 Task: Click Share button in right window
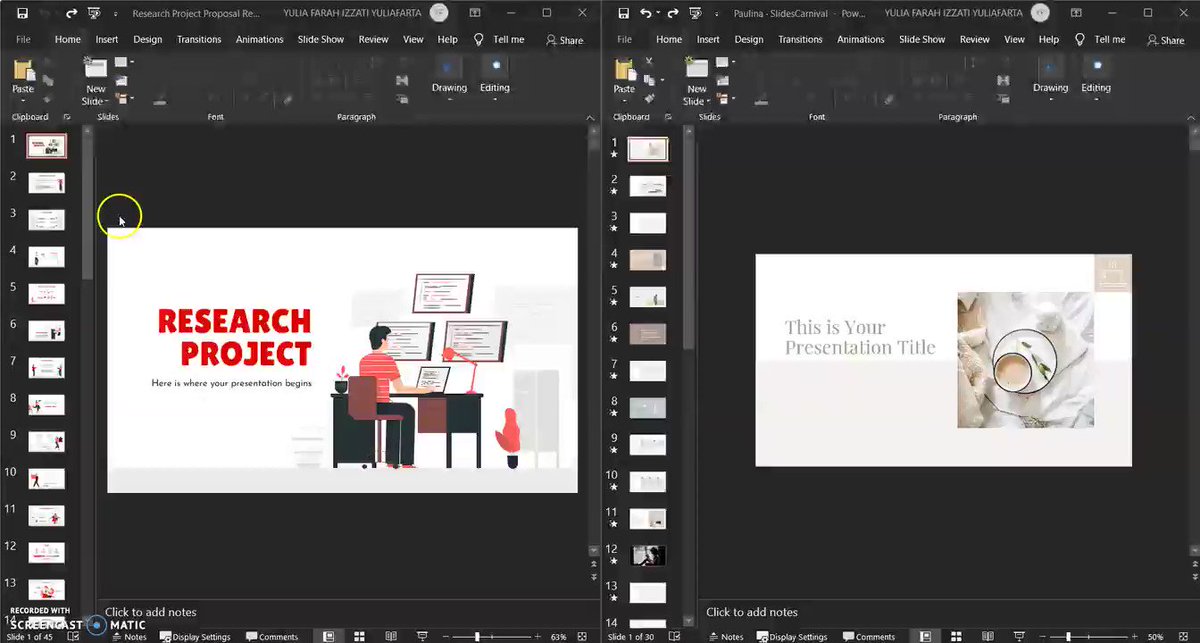(1166, 40)
